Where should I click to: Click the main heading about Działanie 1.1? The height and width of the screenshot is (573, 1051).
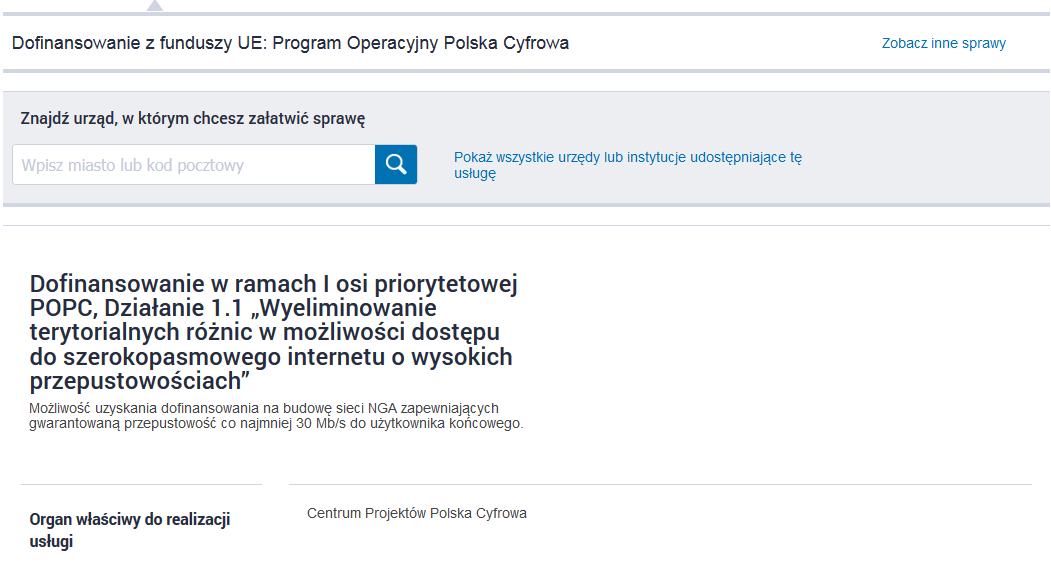273,332
